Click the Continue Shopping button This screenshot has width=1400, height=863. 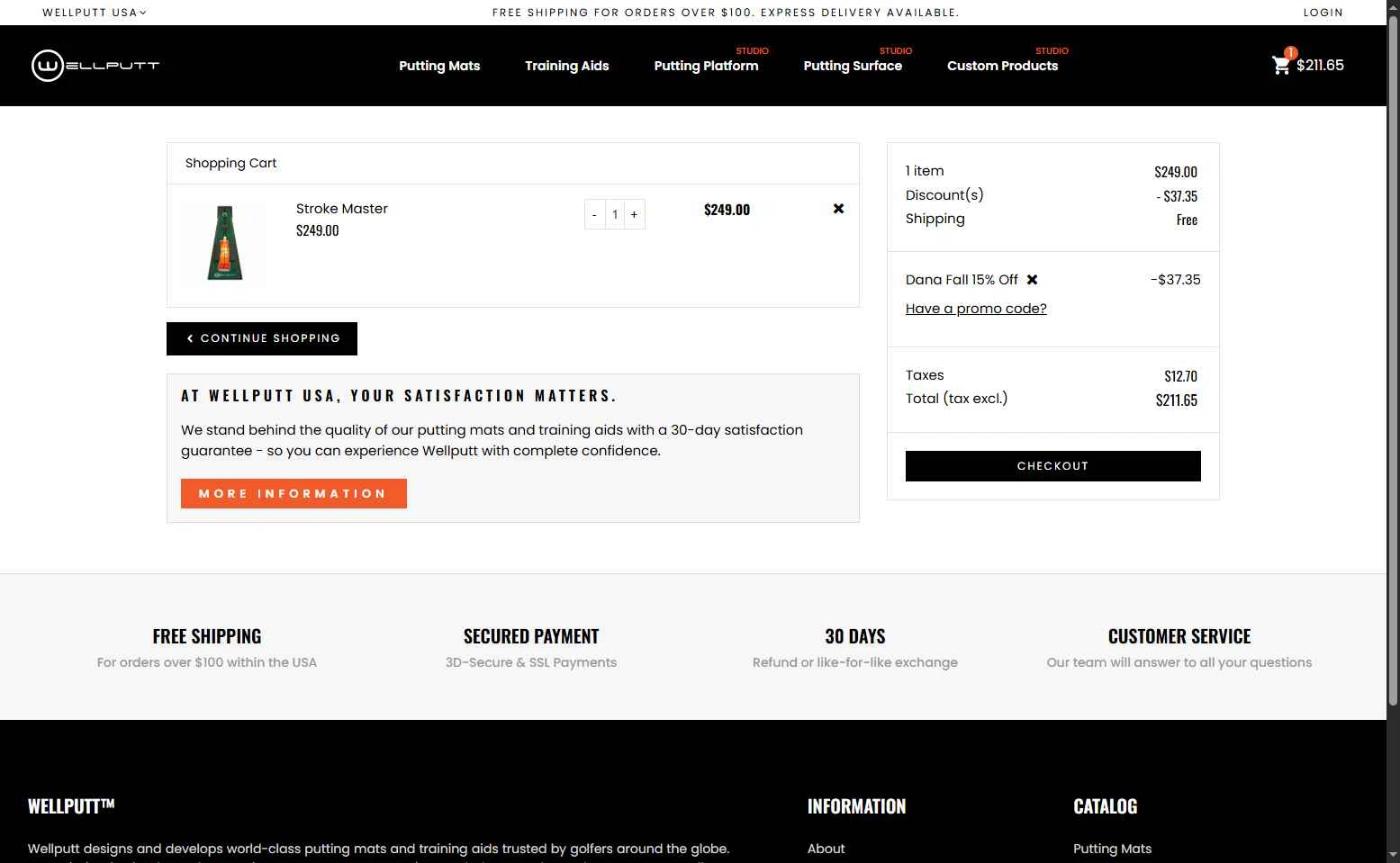[x=262, y=338]
